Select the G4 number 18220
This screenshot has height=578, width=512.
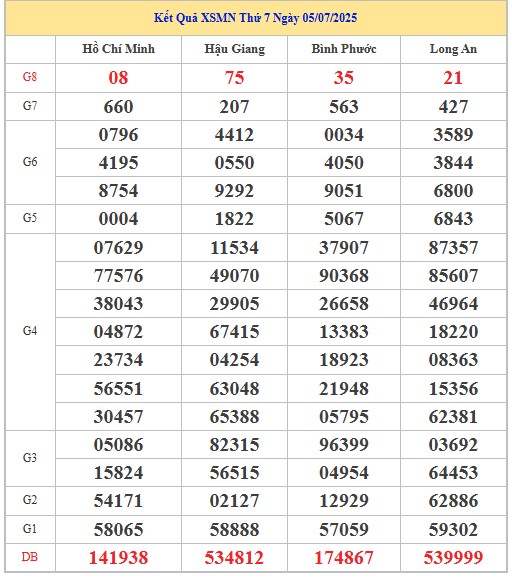tap(453, 332)
